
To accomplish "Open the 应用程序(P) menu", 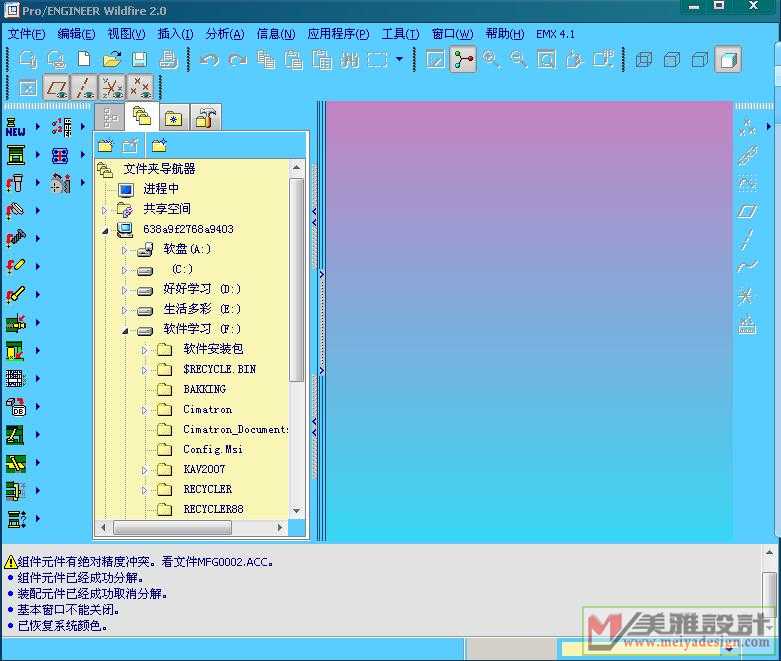I will tap(338, 34).
